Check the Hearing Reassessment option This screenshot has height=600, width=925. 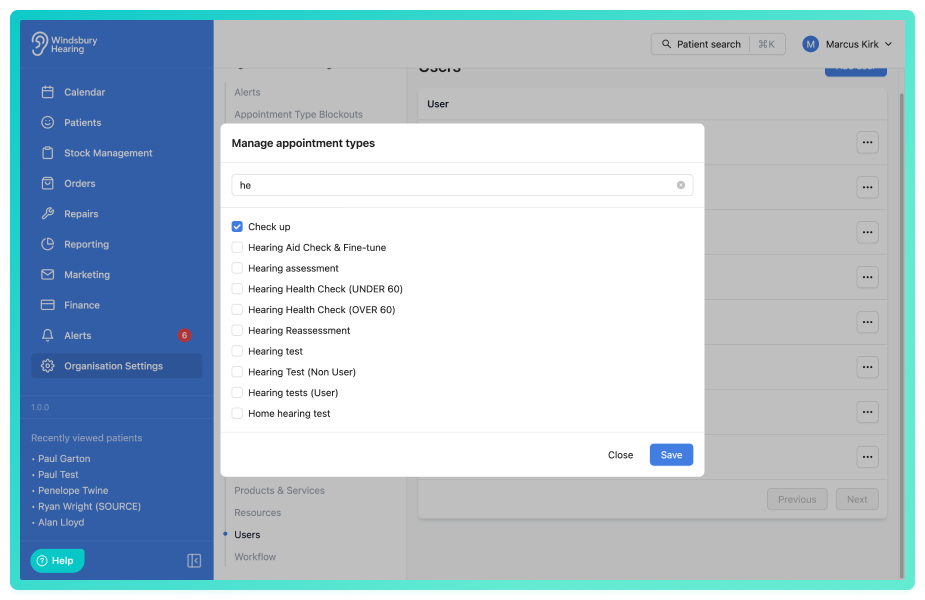pyautogui.click(x=237, y=330)
